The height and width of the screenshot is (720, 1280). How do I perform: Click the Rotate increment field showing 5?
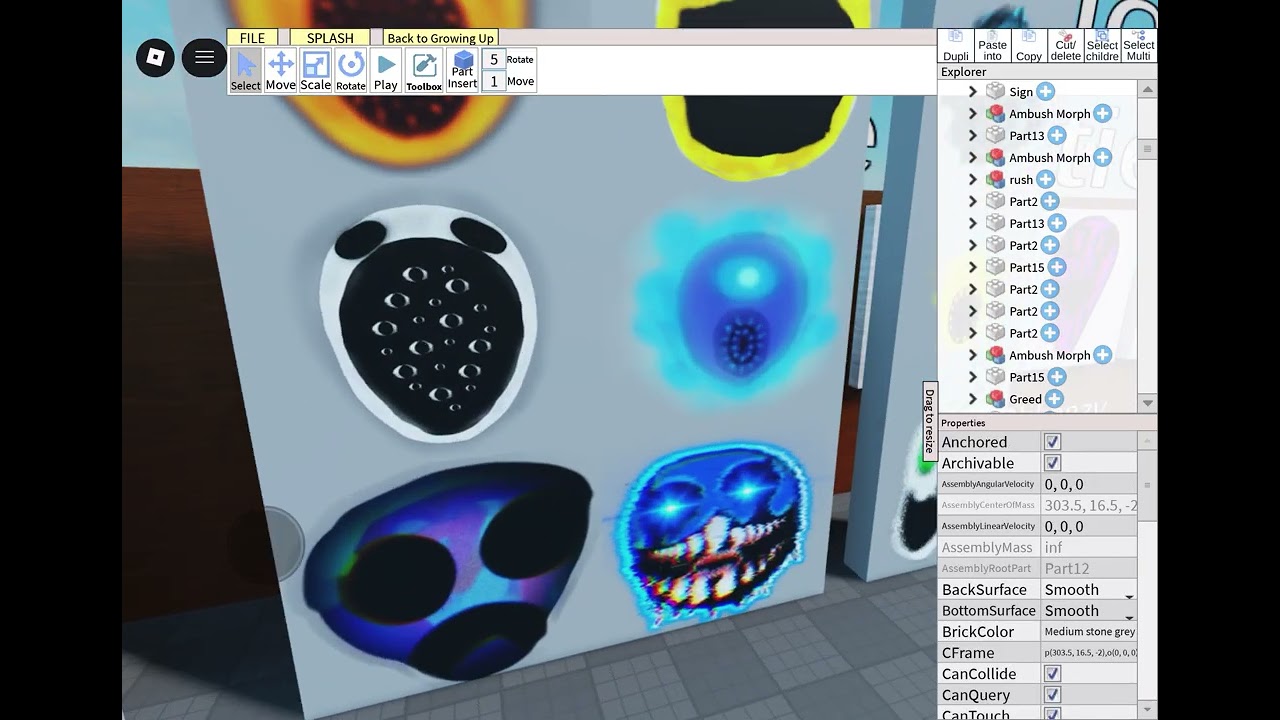click(493, 59)
